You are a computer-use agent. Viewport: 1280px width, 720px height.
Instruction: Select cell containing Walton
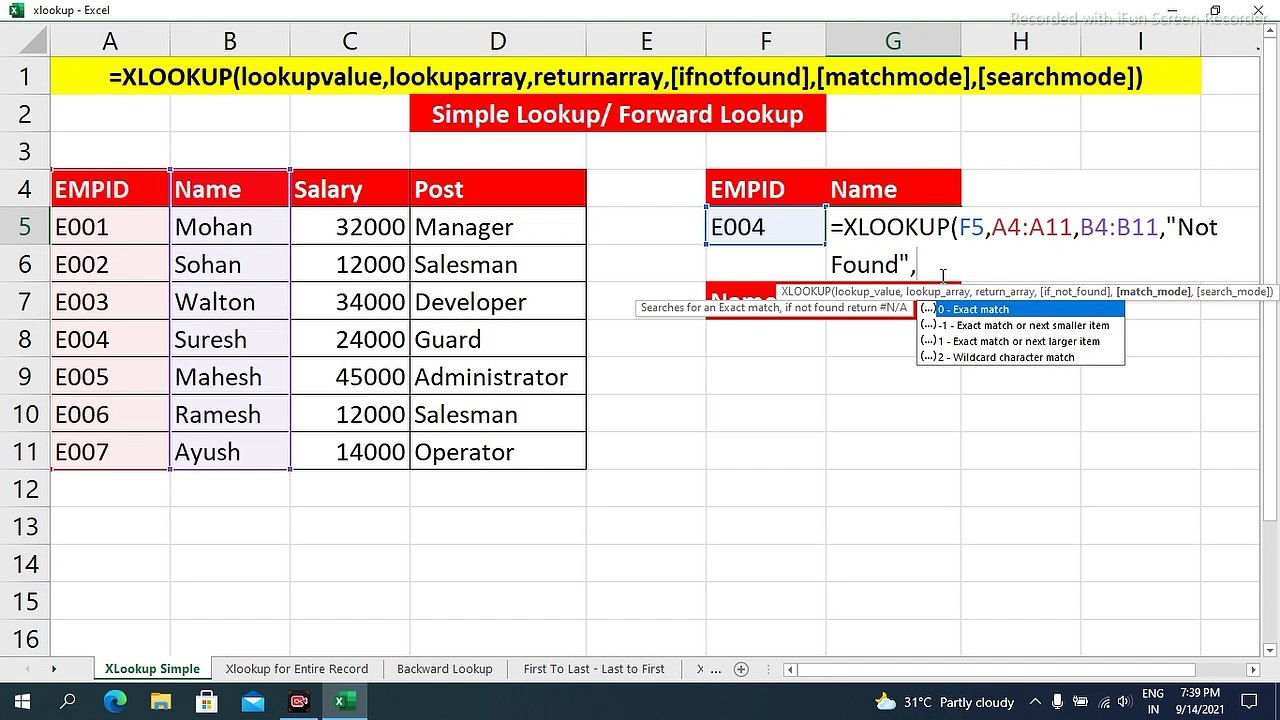[230, 302]
